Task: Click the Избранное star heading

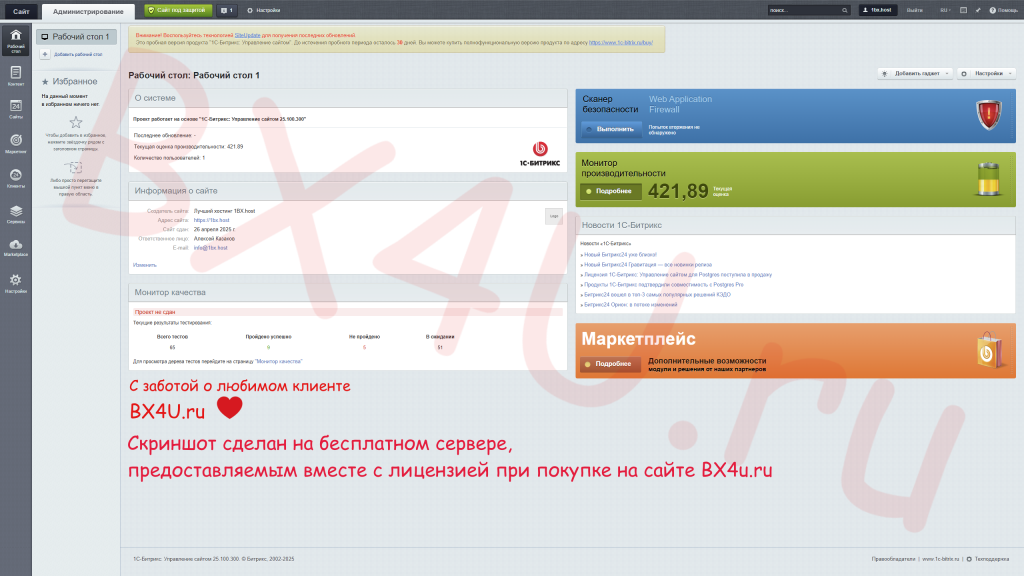Action: click(x=69, y=82)
